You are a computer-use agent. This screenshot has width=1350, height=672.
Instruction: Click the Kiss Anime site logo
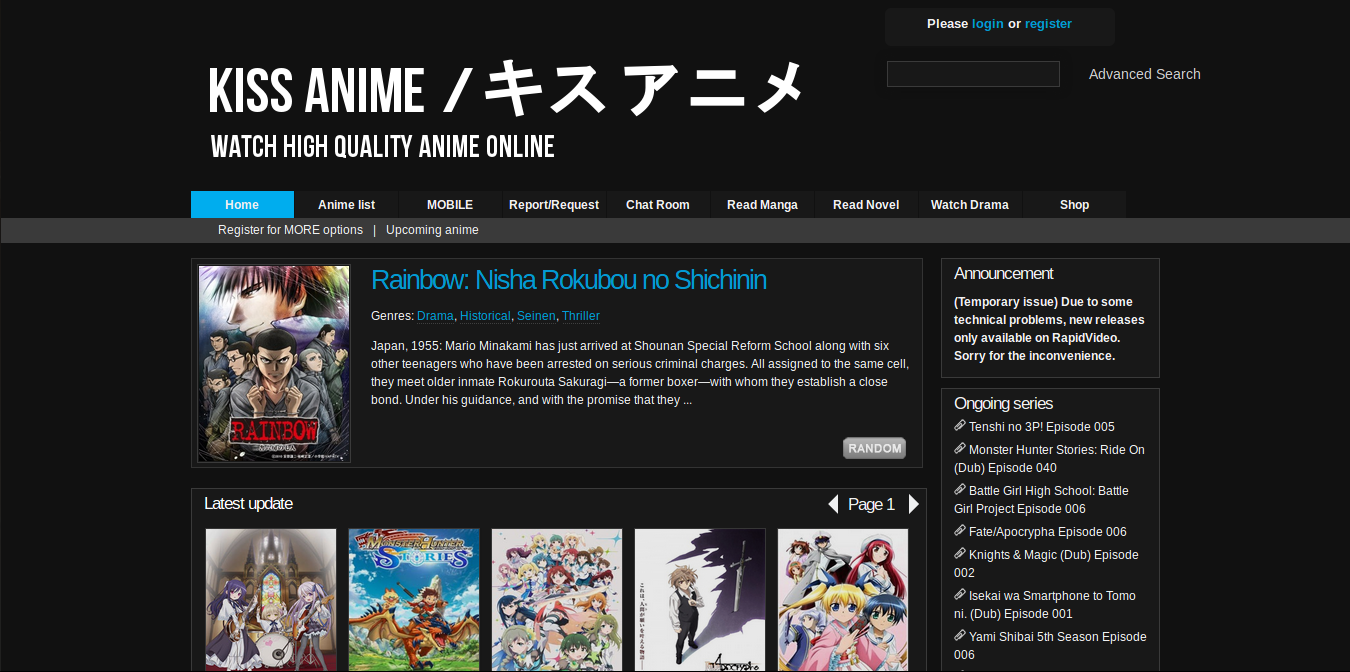click(506, 108)
